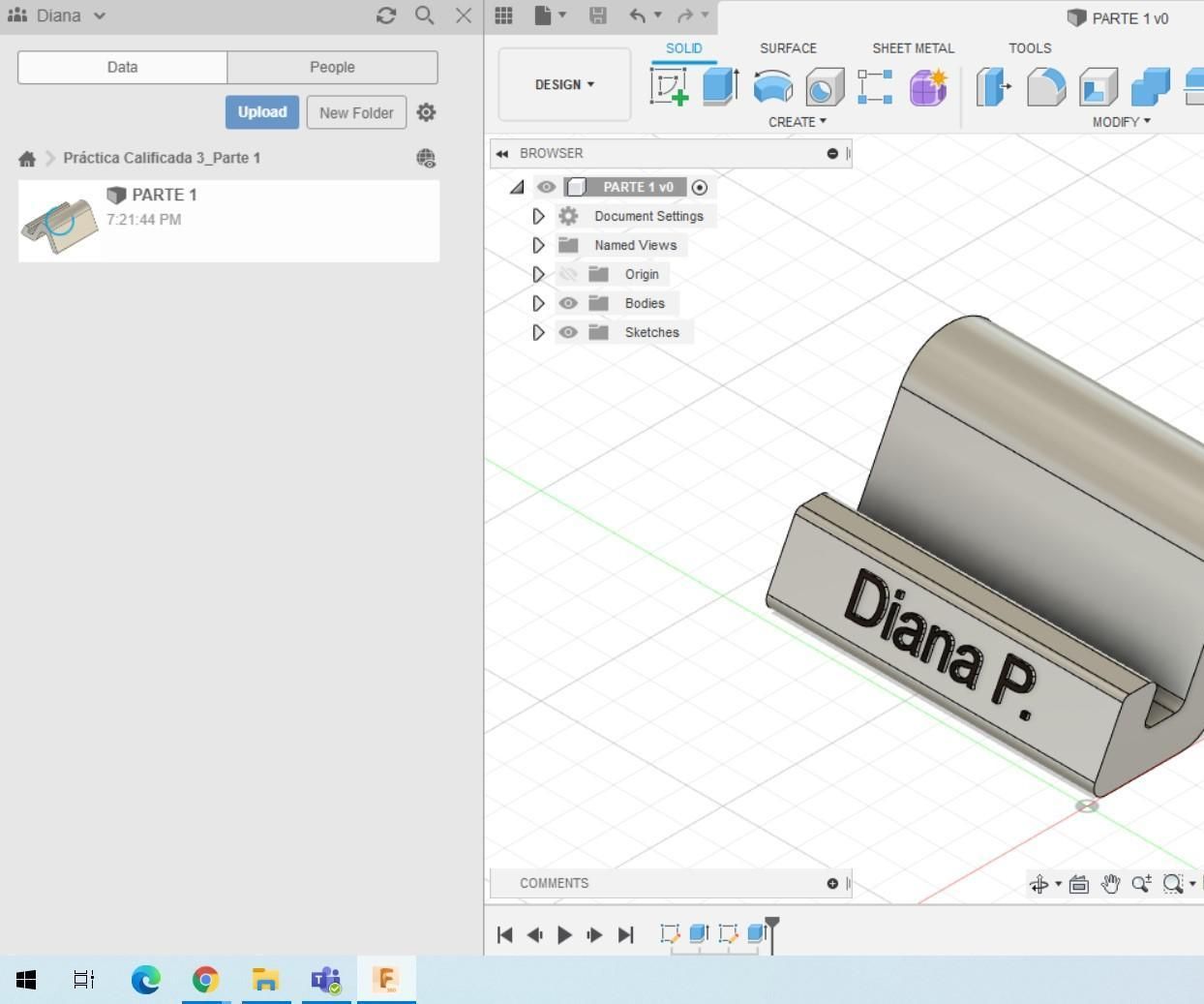Select the Zoom tool

(1141, 884)
